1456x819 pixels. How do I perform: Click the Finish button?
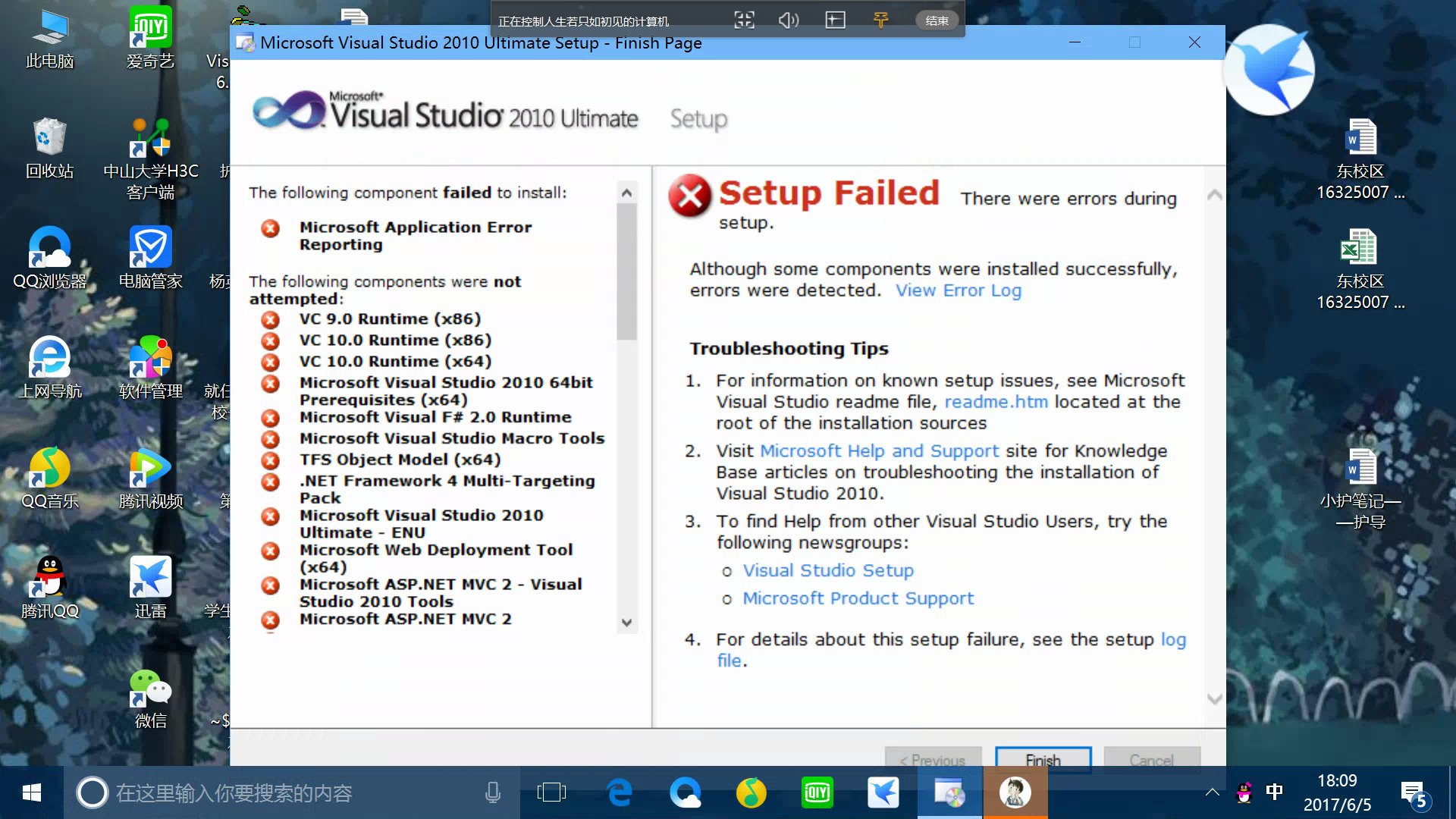(x=1043, y=759)
